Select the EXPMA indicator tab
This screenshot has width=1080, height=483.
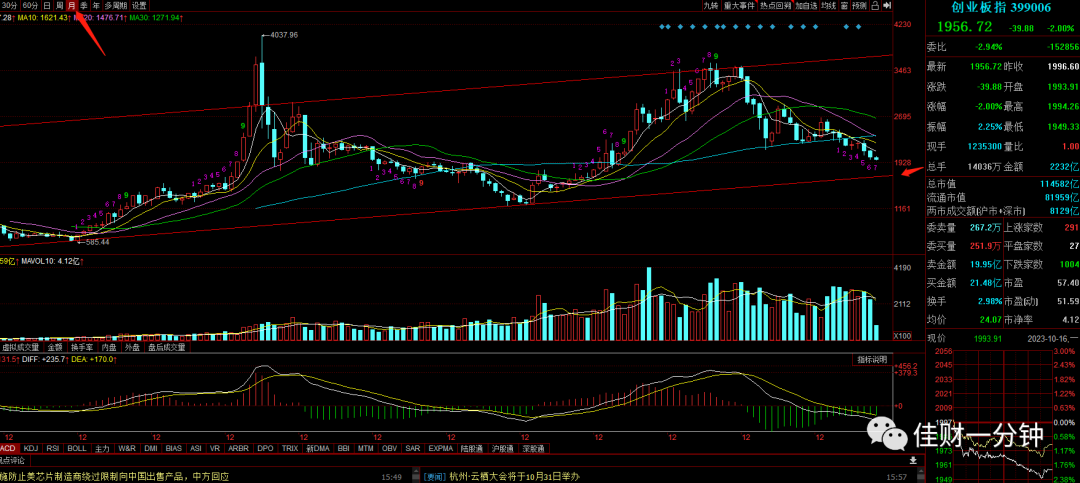[441, 449]
